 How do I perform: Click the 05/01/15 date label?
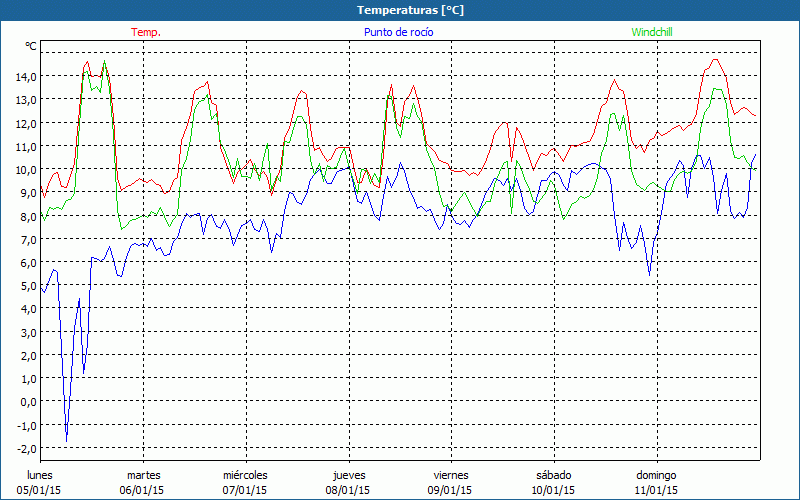[40, 490]
